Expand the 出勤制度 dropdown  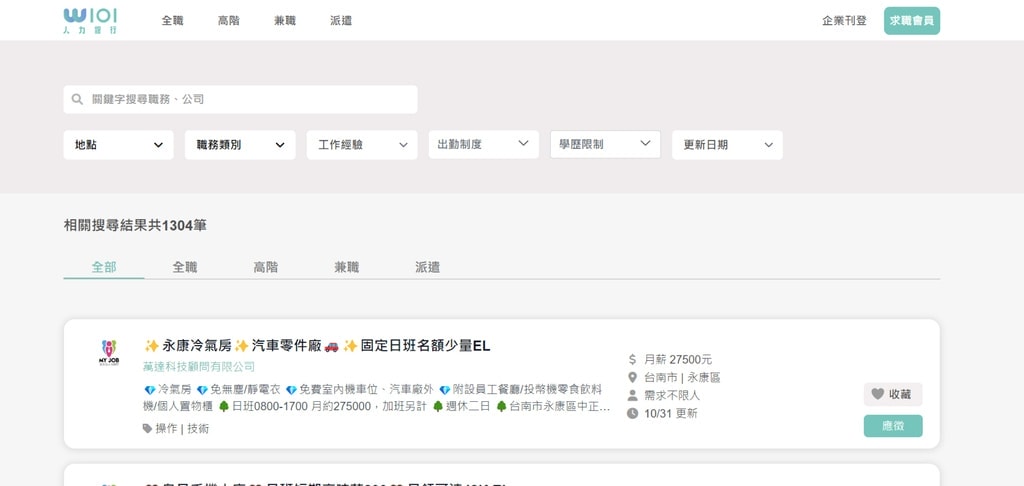click(x=484, y=144)
